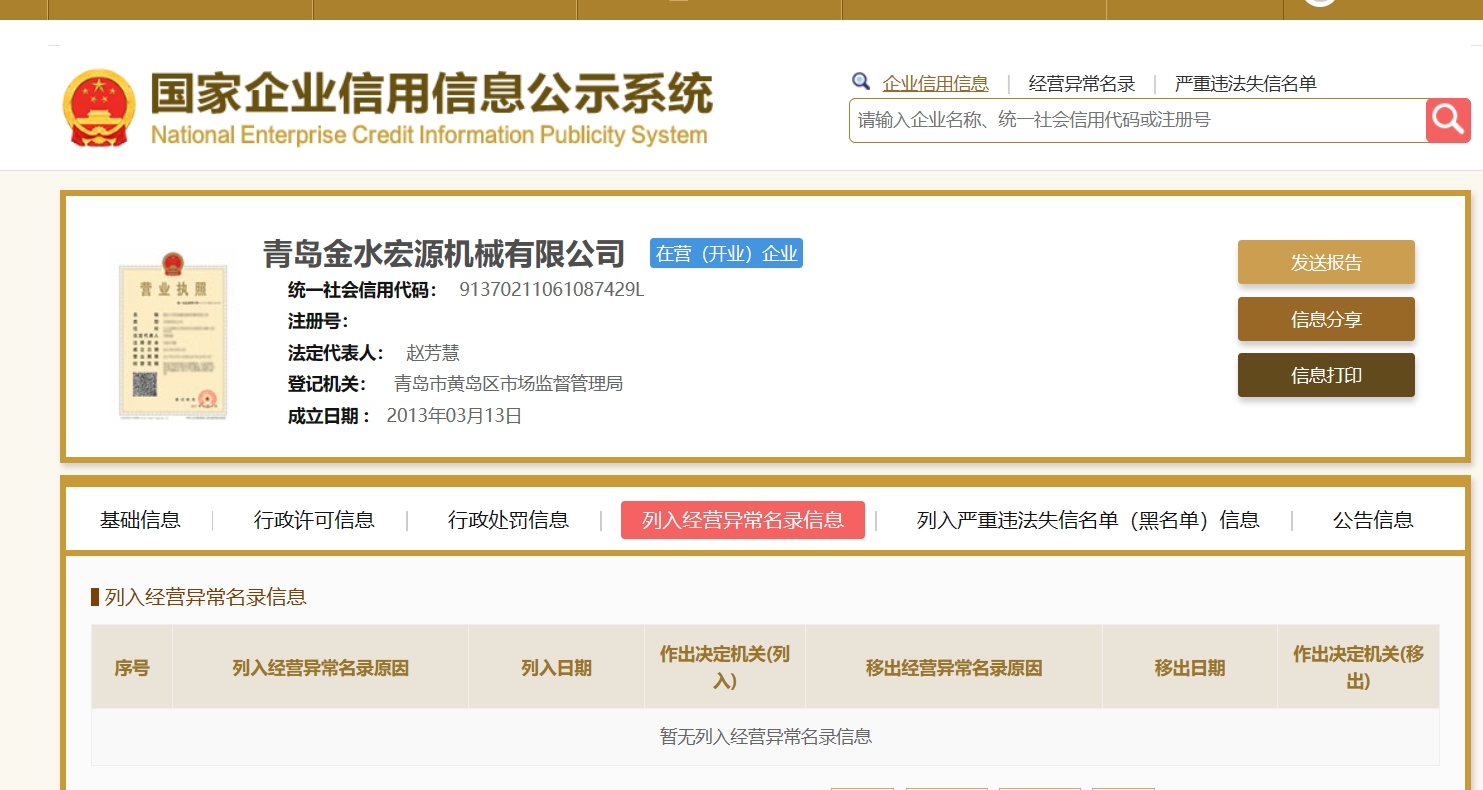The image size is (1483, 790).
Task: Open the 公告信息 tab
Action: click(1373, 520)
